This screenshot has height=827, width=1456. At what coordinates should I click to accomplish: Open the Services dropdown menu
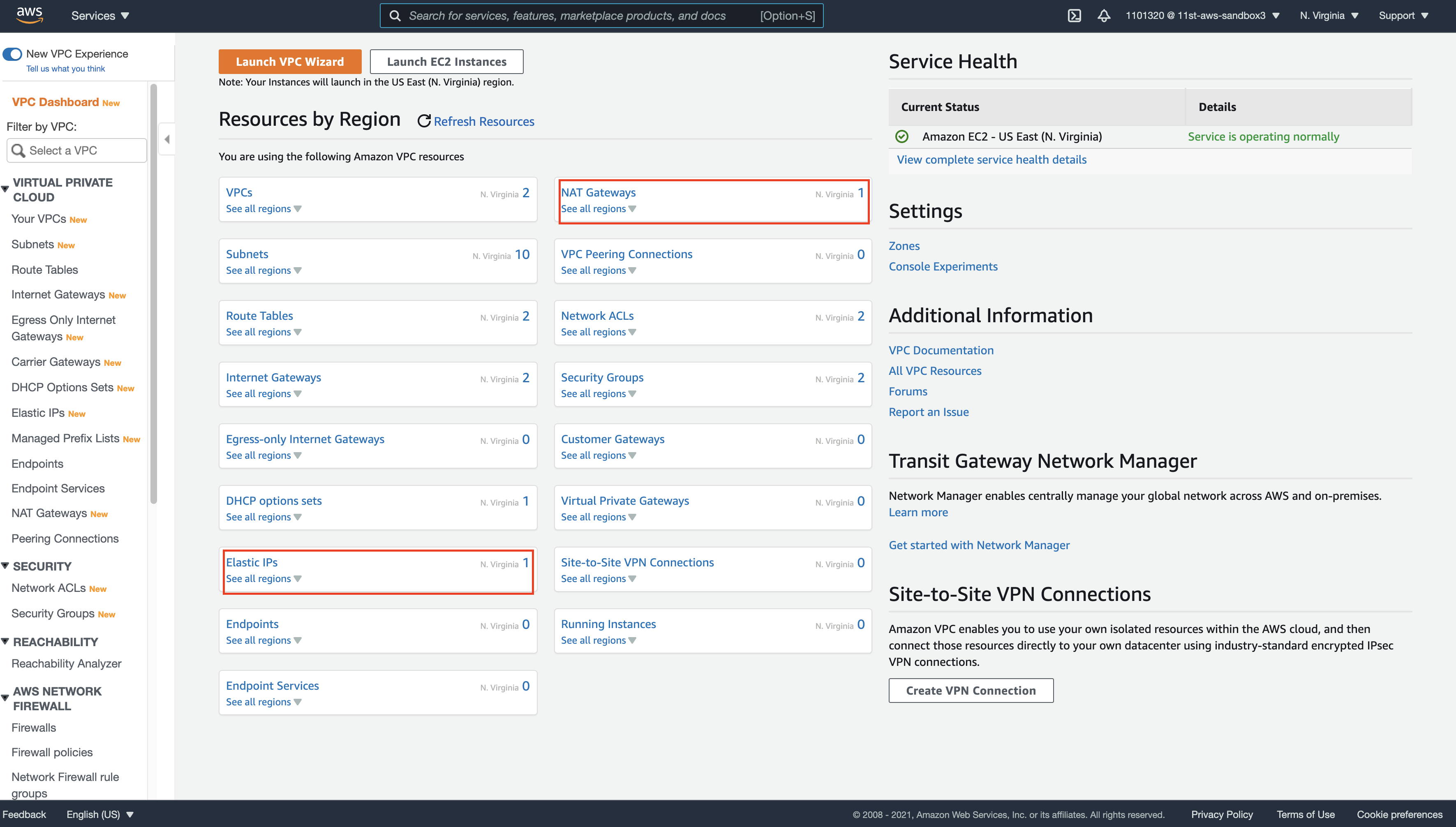coord(100,16)
